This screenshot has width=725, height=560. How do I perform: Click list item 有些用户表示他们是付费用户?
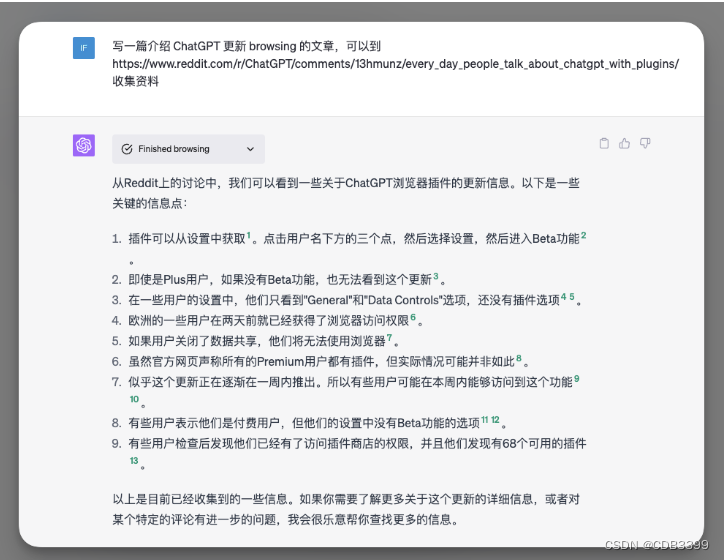[x=318, y=423]
